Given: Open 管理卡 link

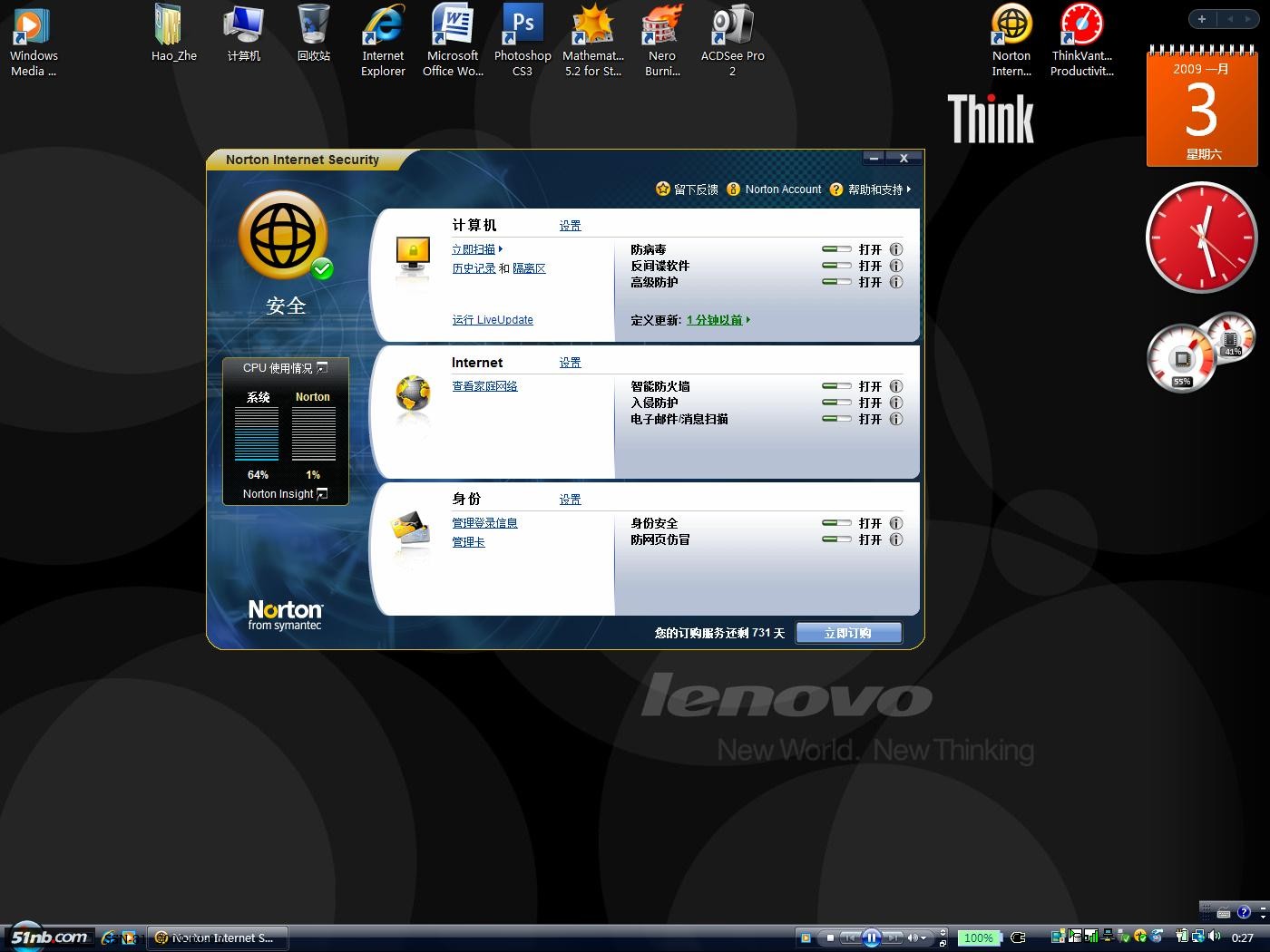Looking at the screenshot, I should click(x=468, y=542).
